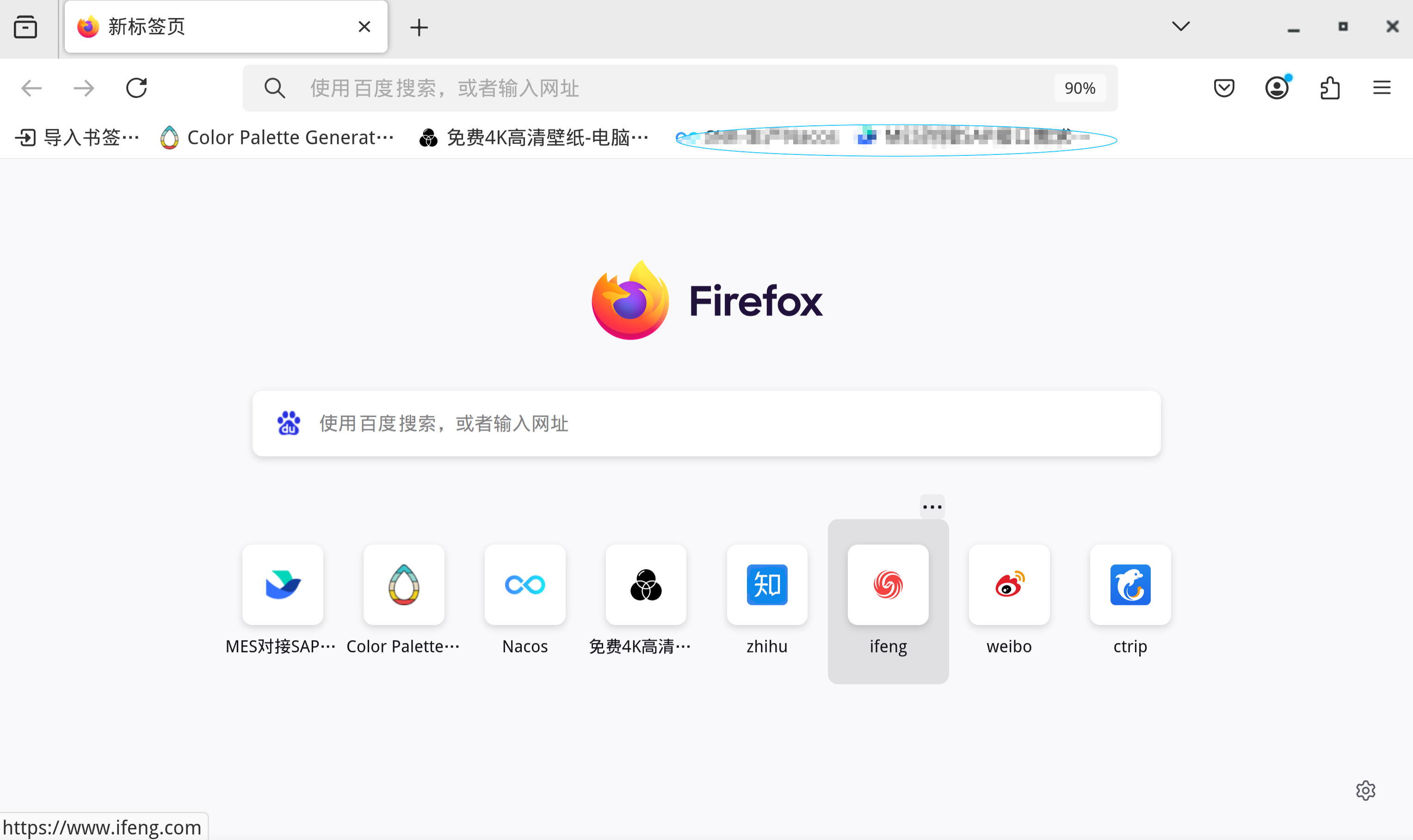
Task: Click the Baidu search box on page
Action: point(706,423)
